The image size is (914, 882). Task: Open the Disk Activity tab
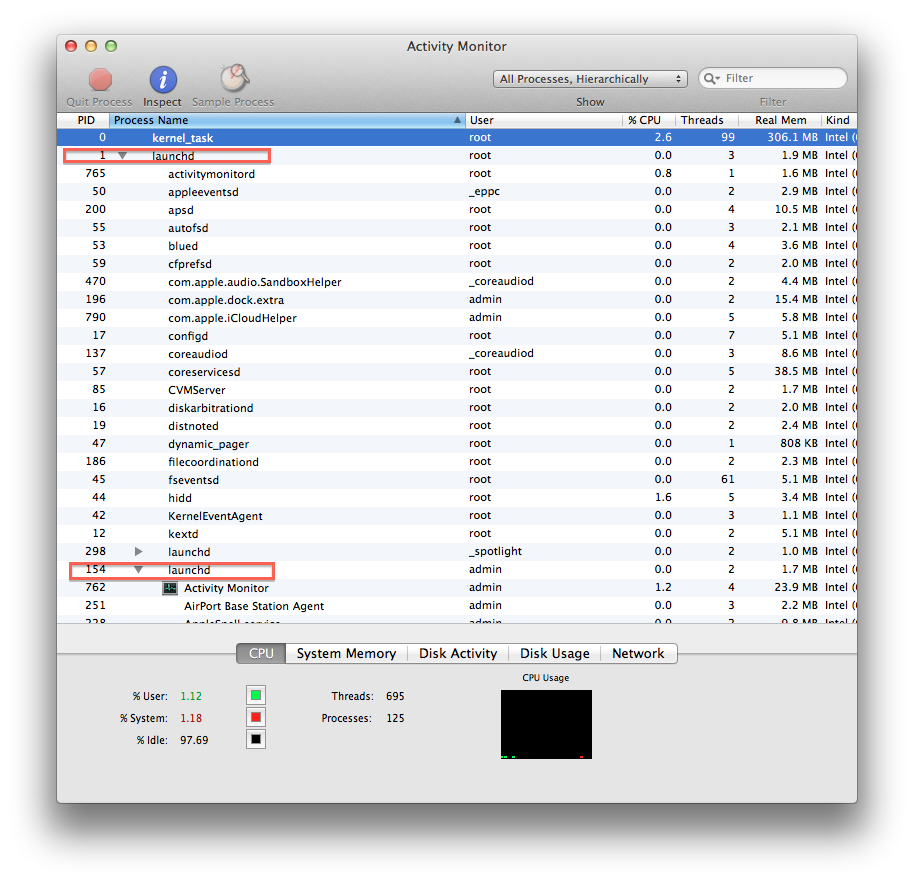458,653
